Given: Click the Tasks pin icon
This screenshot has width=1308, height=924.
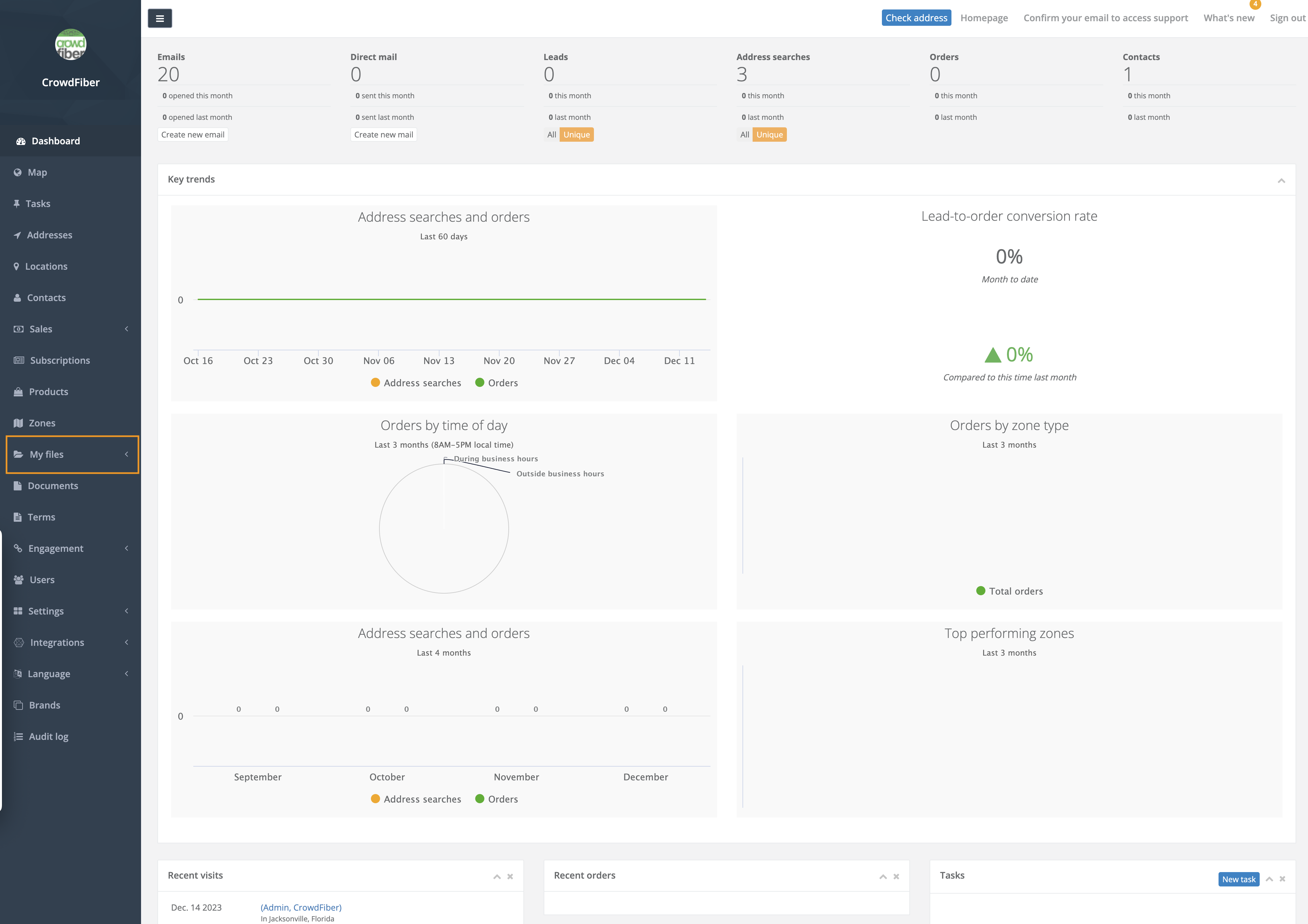Looking at the screenshot, I should (17, 204).
